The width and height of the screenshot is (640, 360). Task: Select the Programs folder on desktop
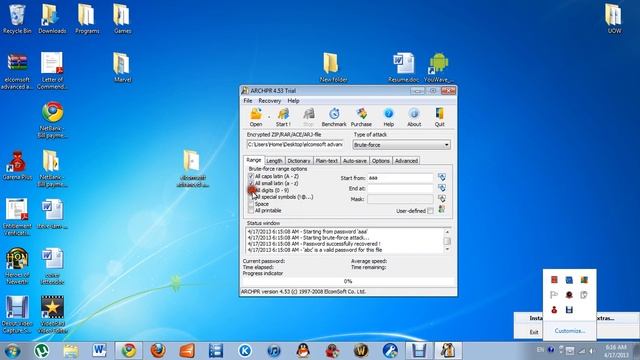(x=87, y=19)
